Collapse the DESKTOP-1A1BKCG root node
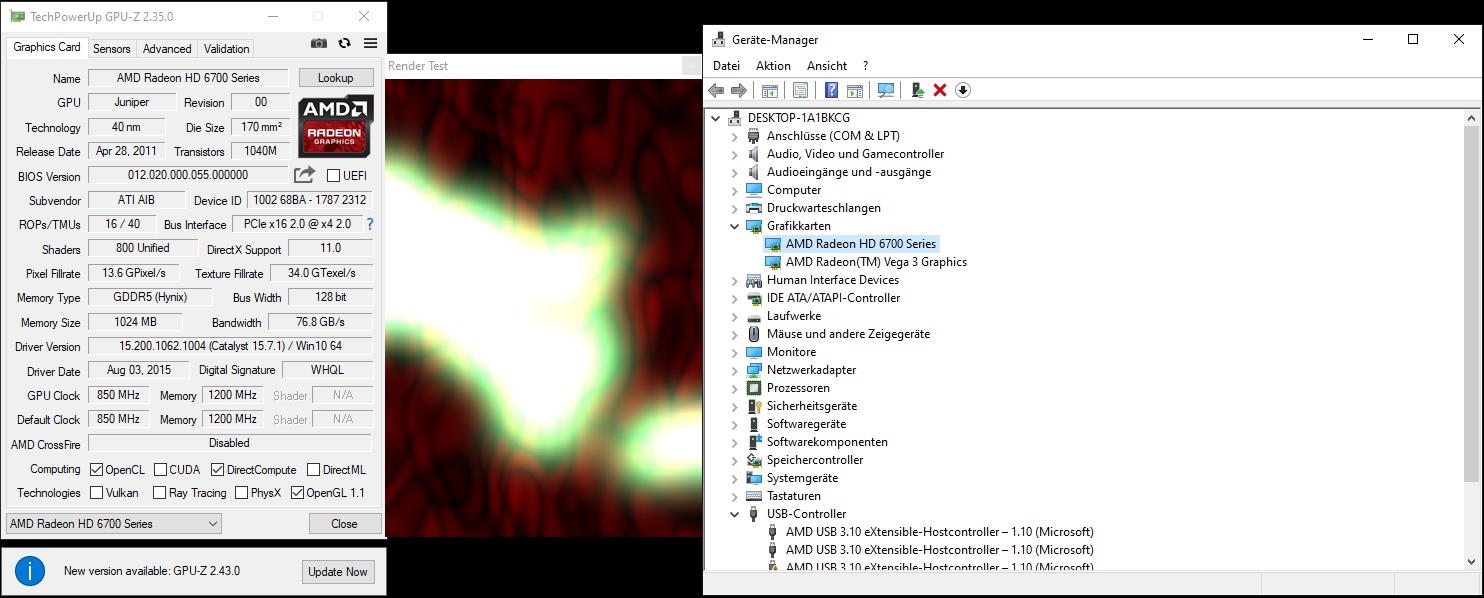The height and width of the screenshot is (598, 1484). pos(716,118)
